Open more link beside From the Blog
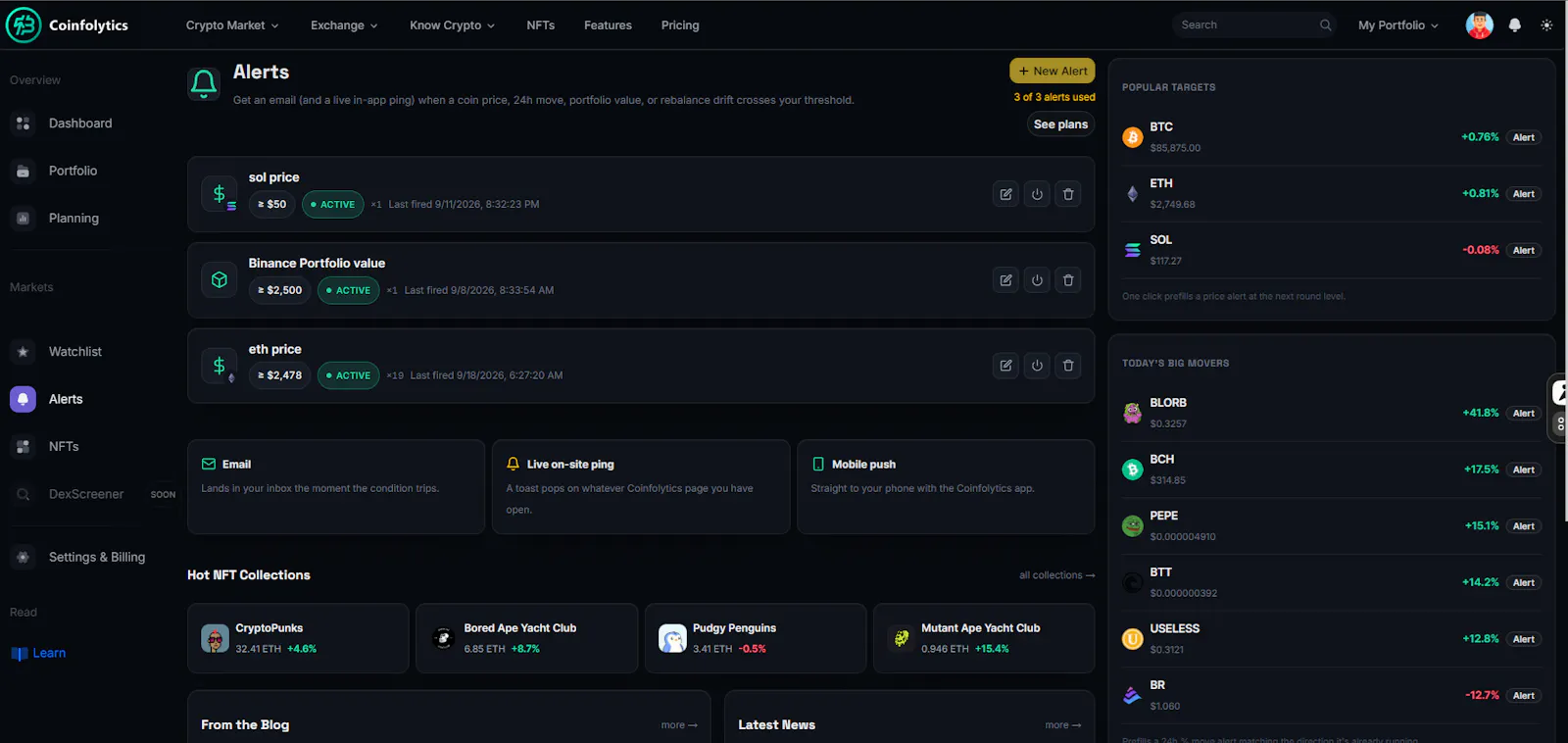The width and height of the screenshot is (1568, 743). pyautogui.click(x=679, y=725)
